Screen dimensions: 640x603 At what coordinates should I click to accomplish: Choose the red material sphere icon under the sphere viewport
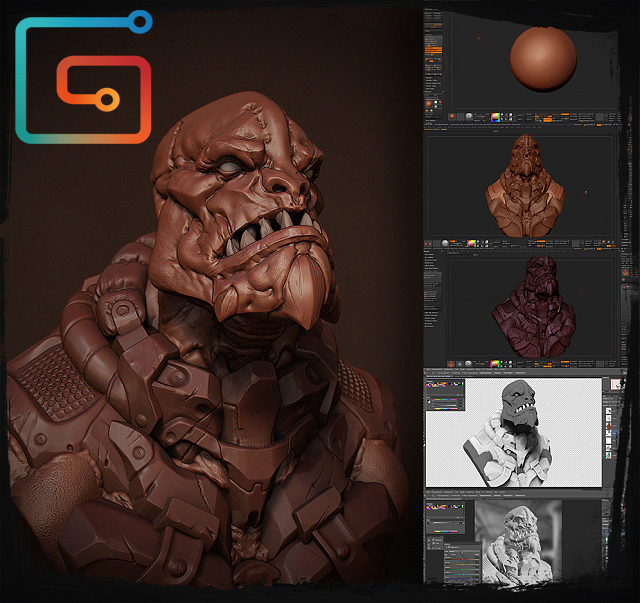click(x=452, y=116)
